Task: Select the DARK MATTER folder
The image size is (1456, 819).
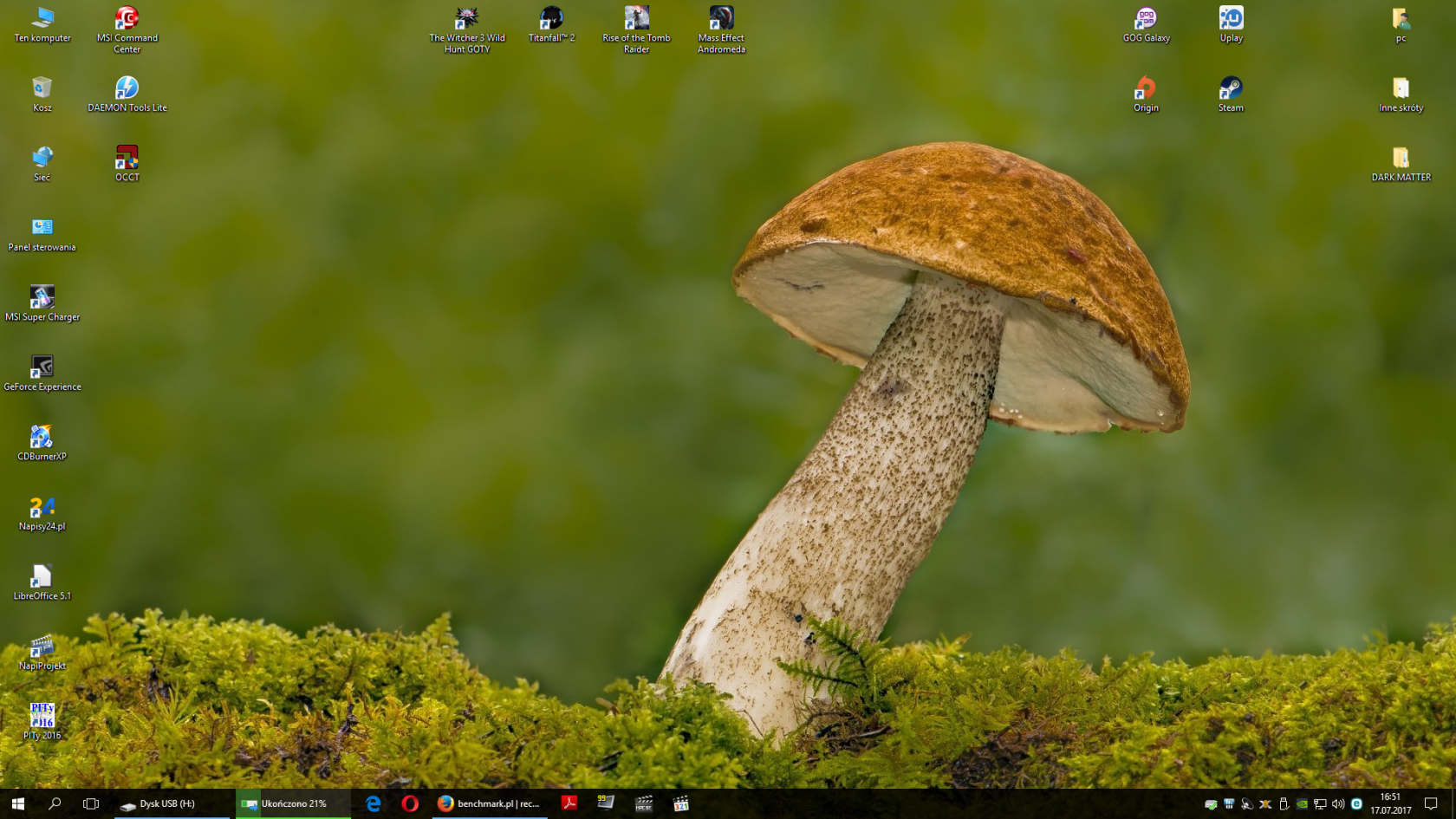Action: click(1401, 164)
